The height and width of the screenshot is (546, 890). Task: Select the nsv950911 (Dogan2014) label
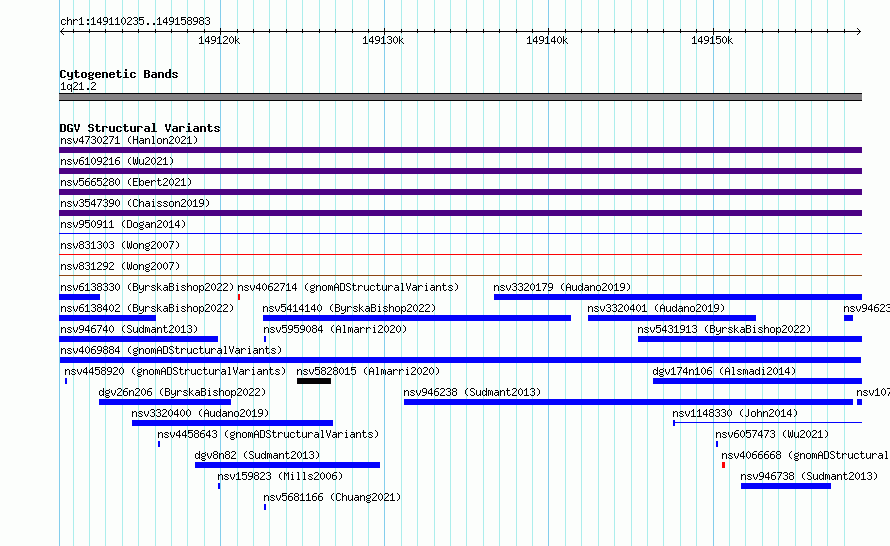[x=123, y=224]
